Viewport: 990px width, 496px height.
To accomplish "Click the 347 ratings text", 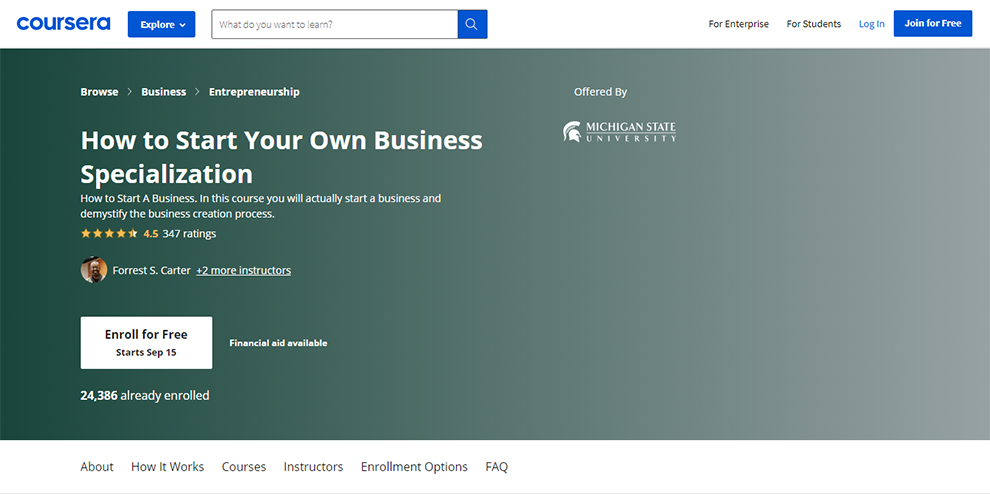I will [189, 233].
